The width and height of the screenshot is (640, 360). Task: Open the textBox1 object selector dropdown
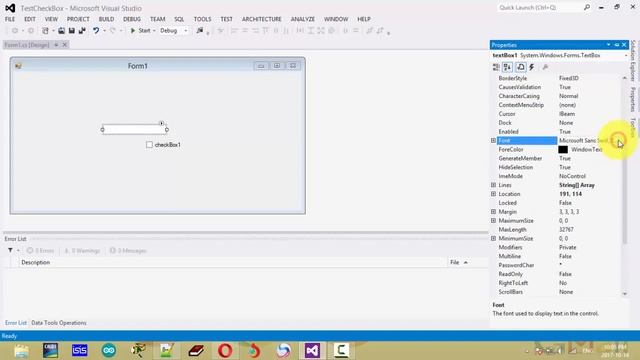pos(626,55)
